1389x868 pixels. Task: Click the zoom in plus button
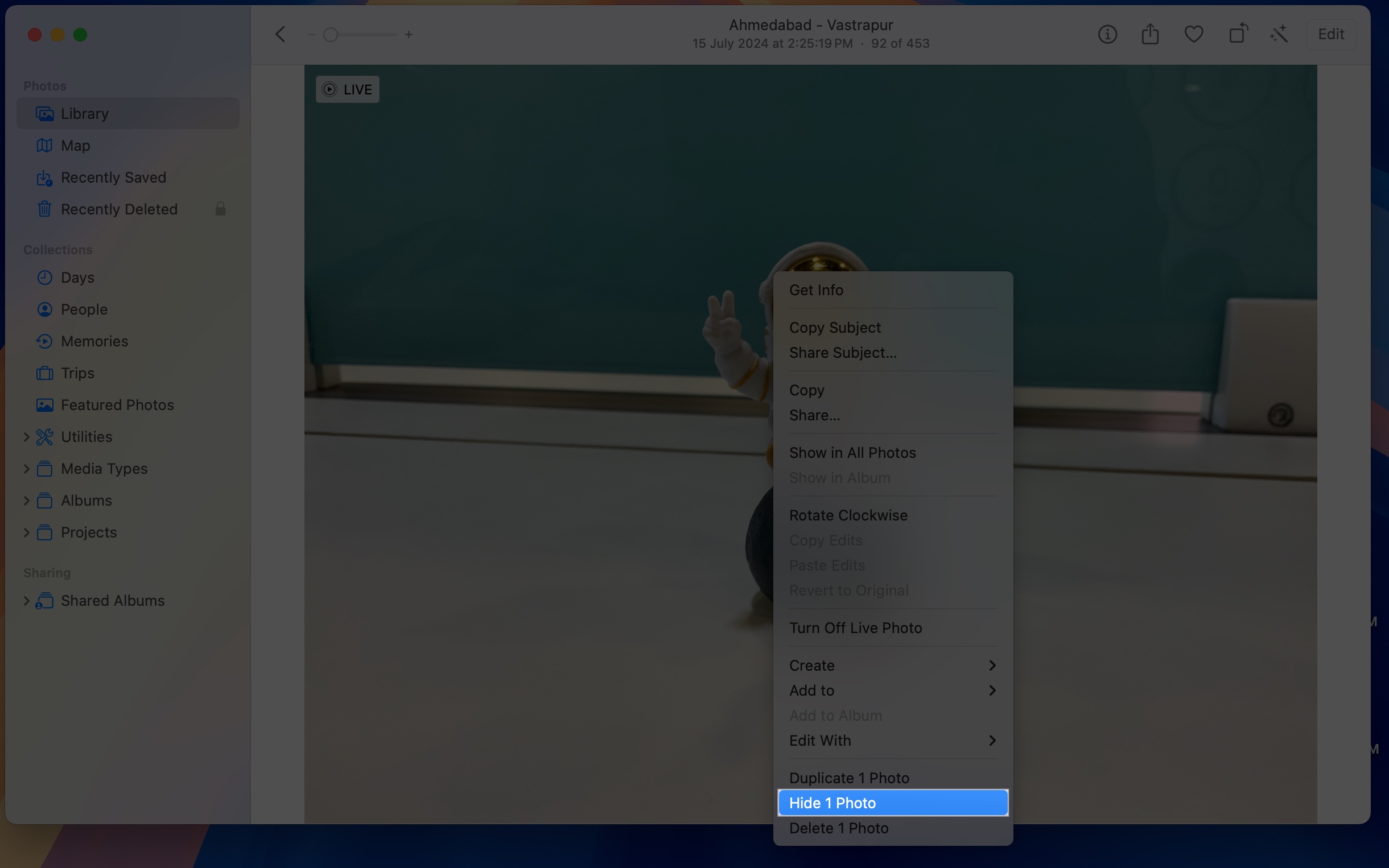408,35
